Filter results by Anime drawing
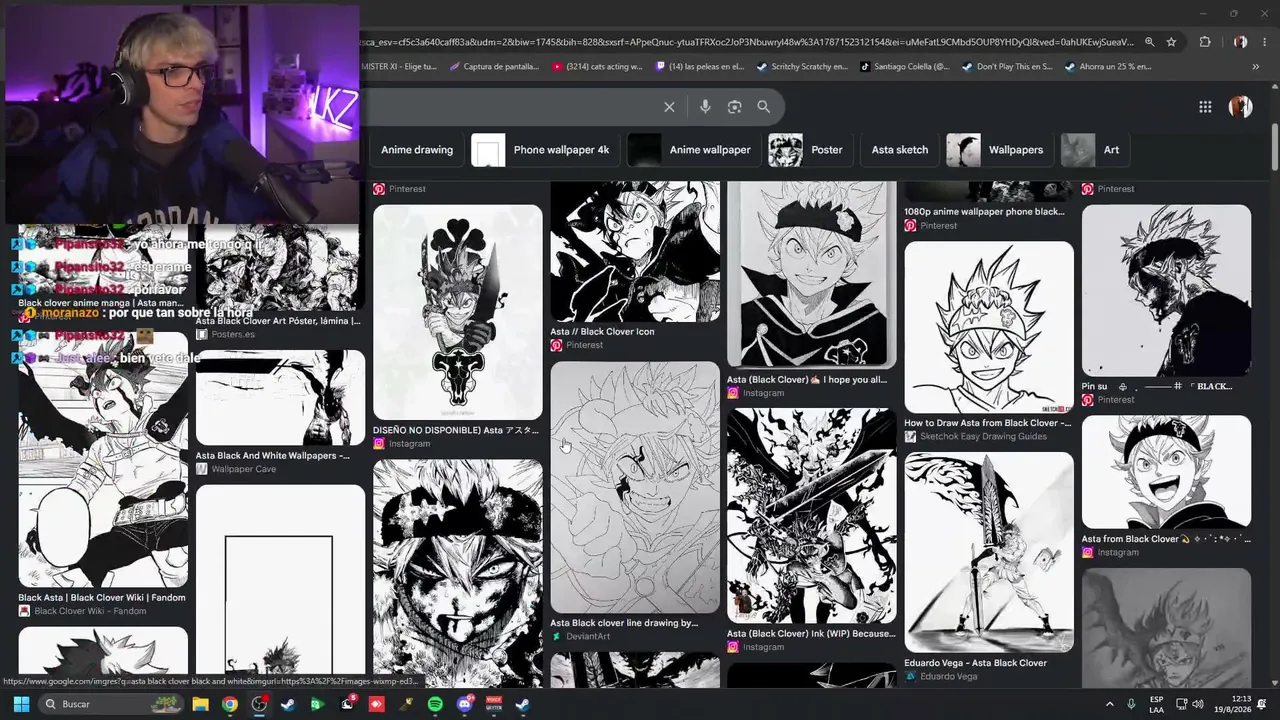The image size is (1280, 720). click(x=417, y=150)
